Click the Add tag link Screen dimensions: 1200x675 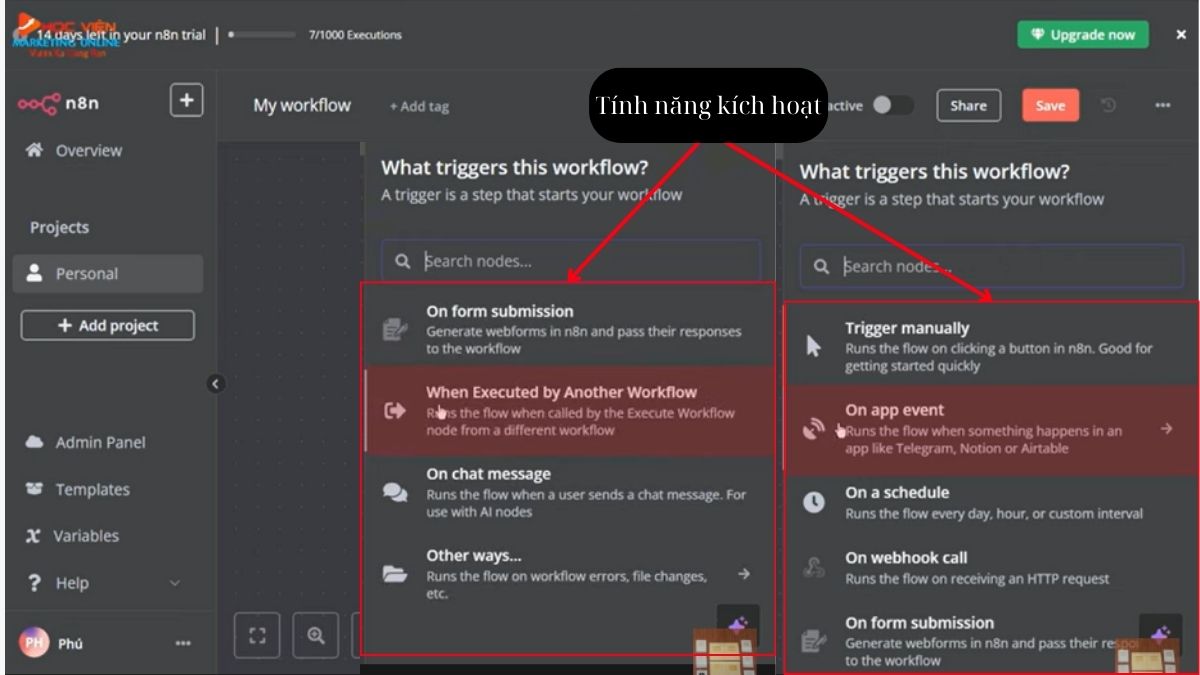coord(419,106)
